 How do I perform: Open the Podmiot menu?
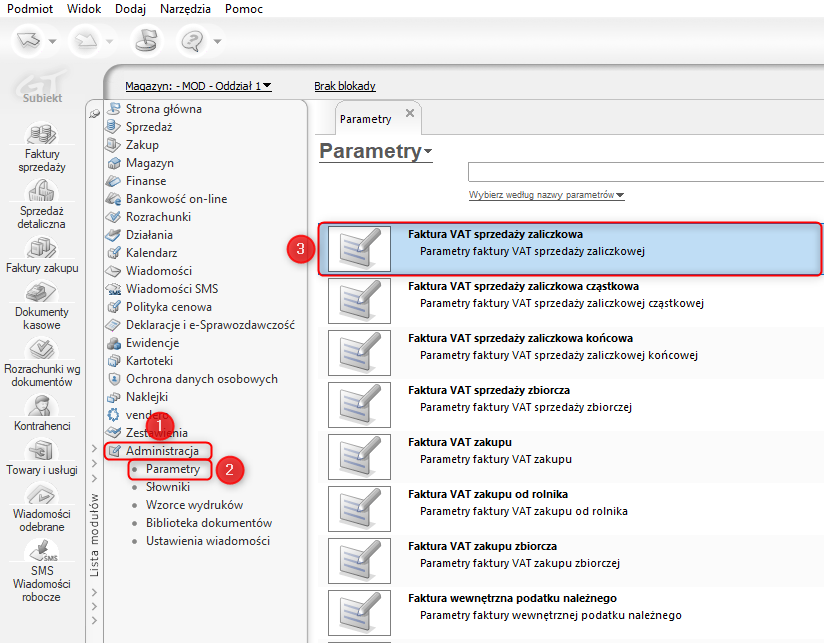point(30,9)
